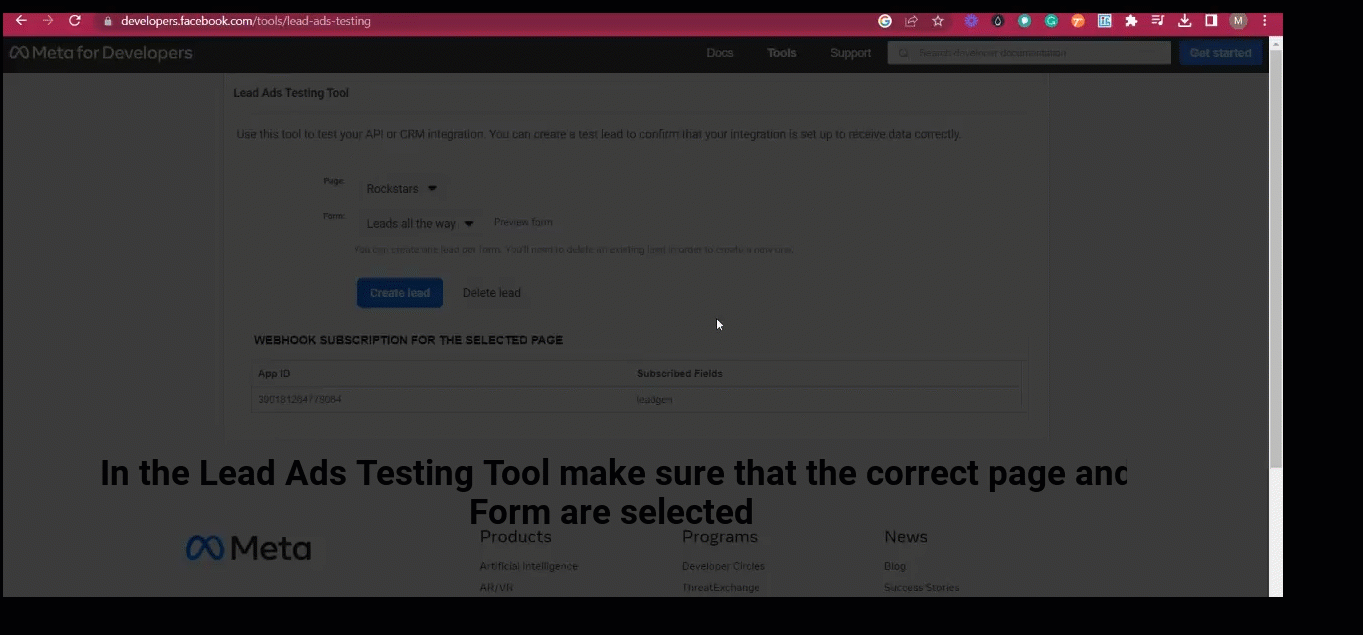Image resolution: width=1363 pixels, height=635 pixels.
Task: Click the page vertical scrollbar thumb
Action: pyautogui.click(x=1276, y=258)
